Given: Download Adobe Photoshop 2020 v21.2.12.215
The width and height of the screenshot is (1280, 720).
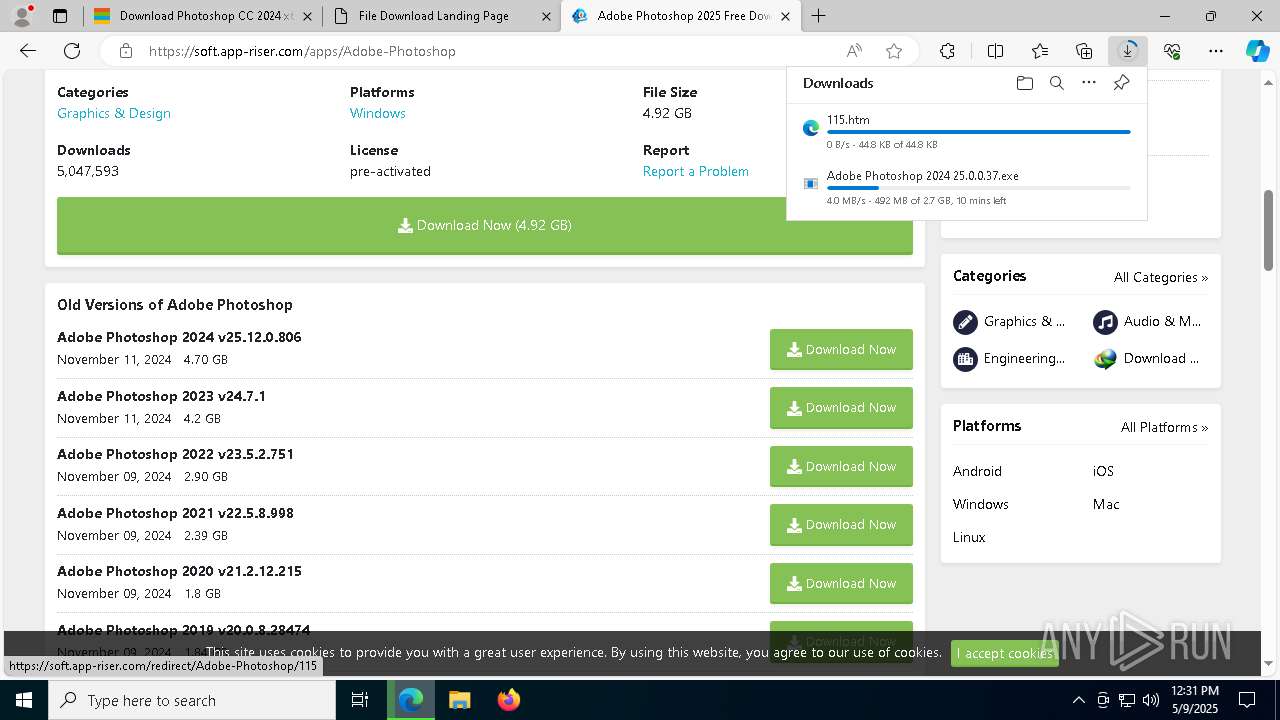Looking at the screenshot, I should (x=841, y=583).
